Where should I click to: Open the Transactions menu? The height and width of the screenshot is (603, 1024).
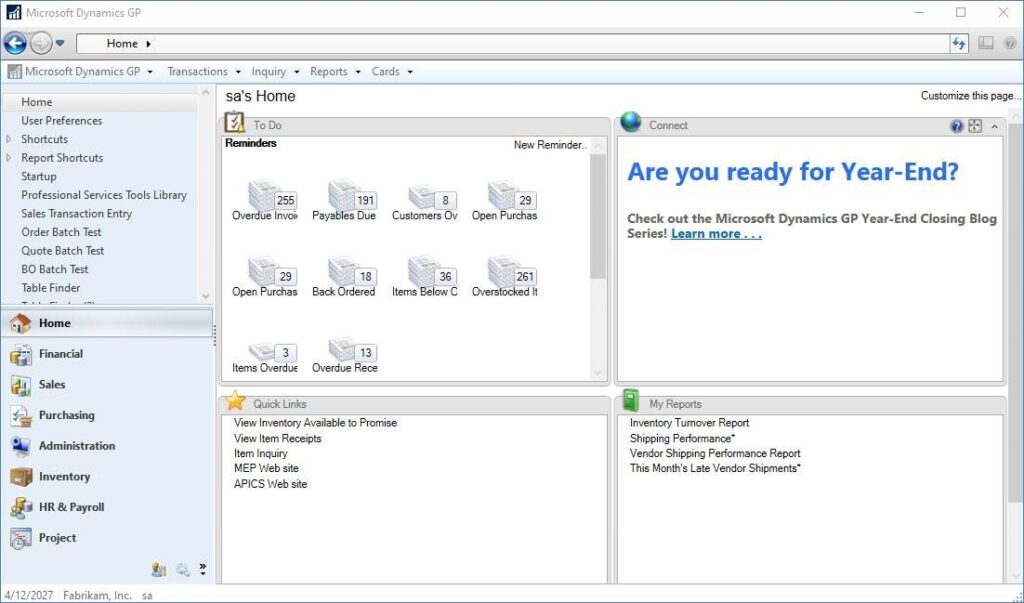204,71
